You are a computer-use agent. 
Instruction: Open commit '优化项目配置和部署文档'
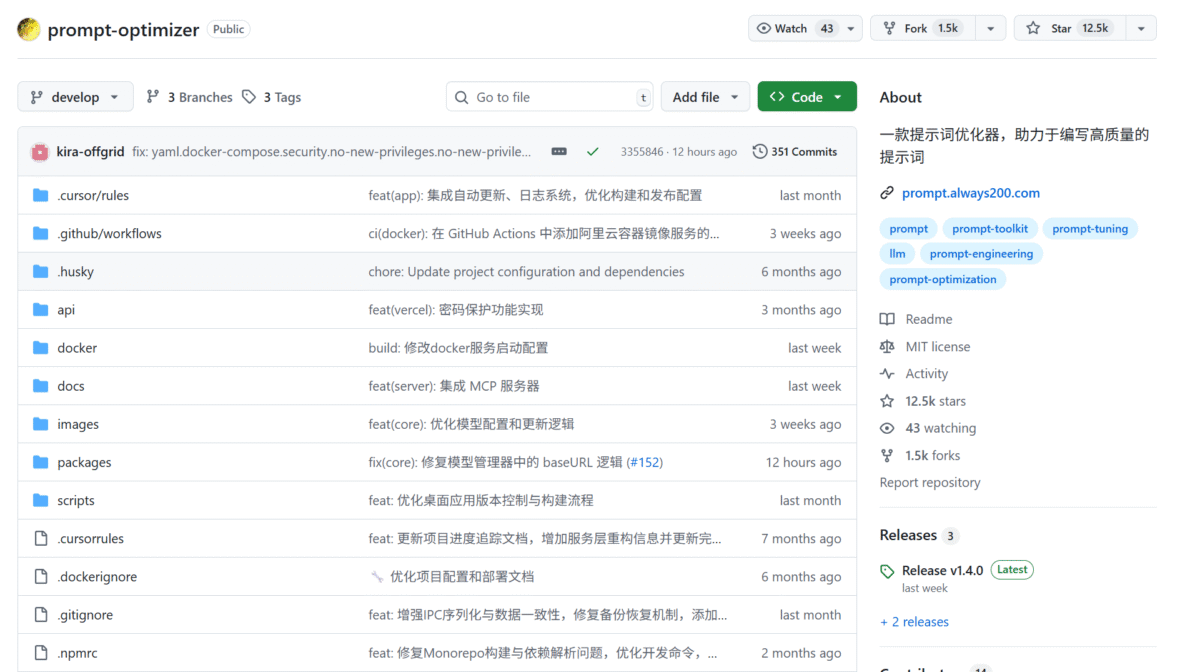(x=462, y=577)
